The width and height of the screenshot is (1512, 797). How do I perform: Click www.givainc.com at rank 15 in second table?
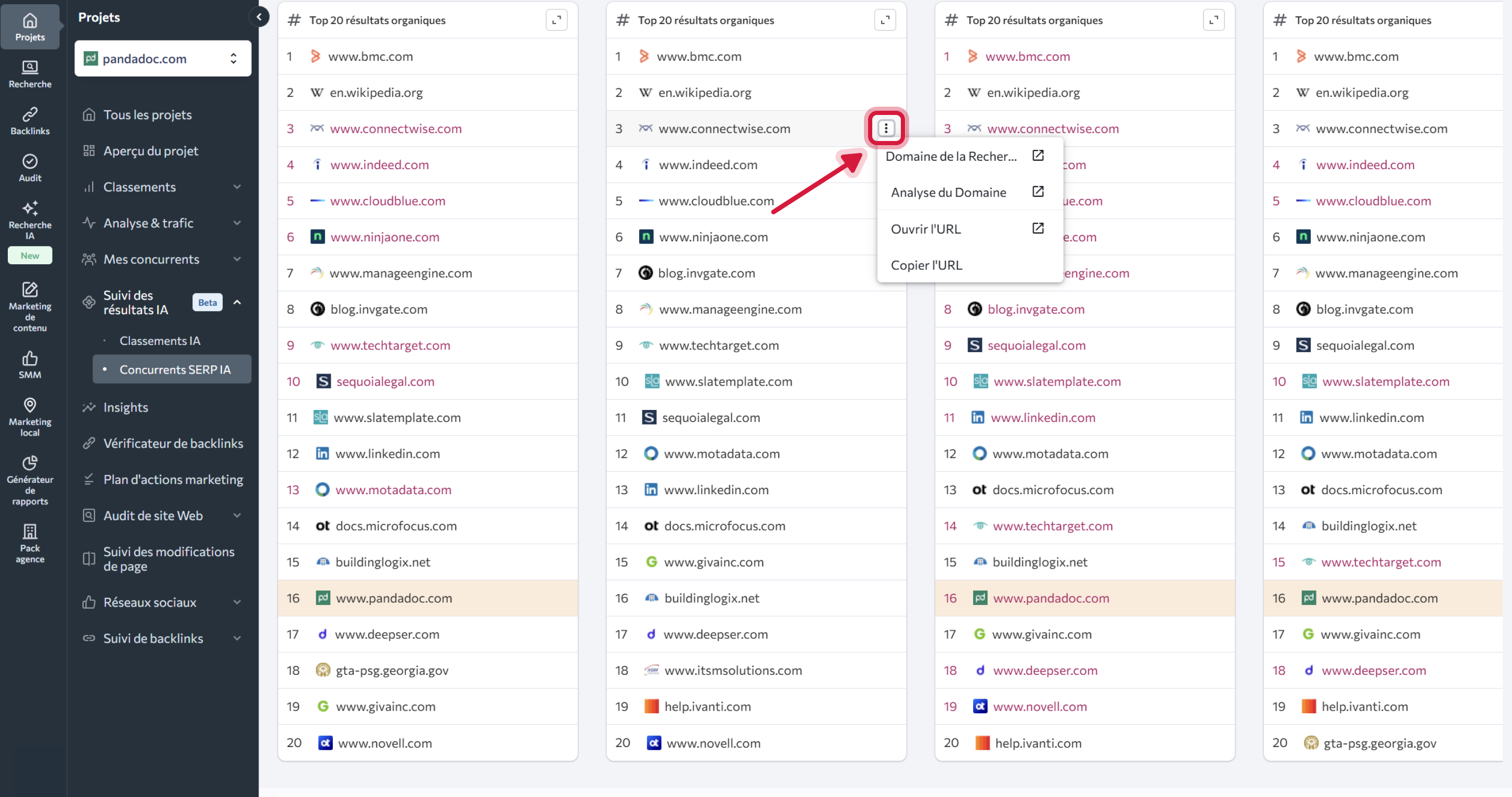[x=714, y=562]
